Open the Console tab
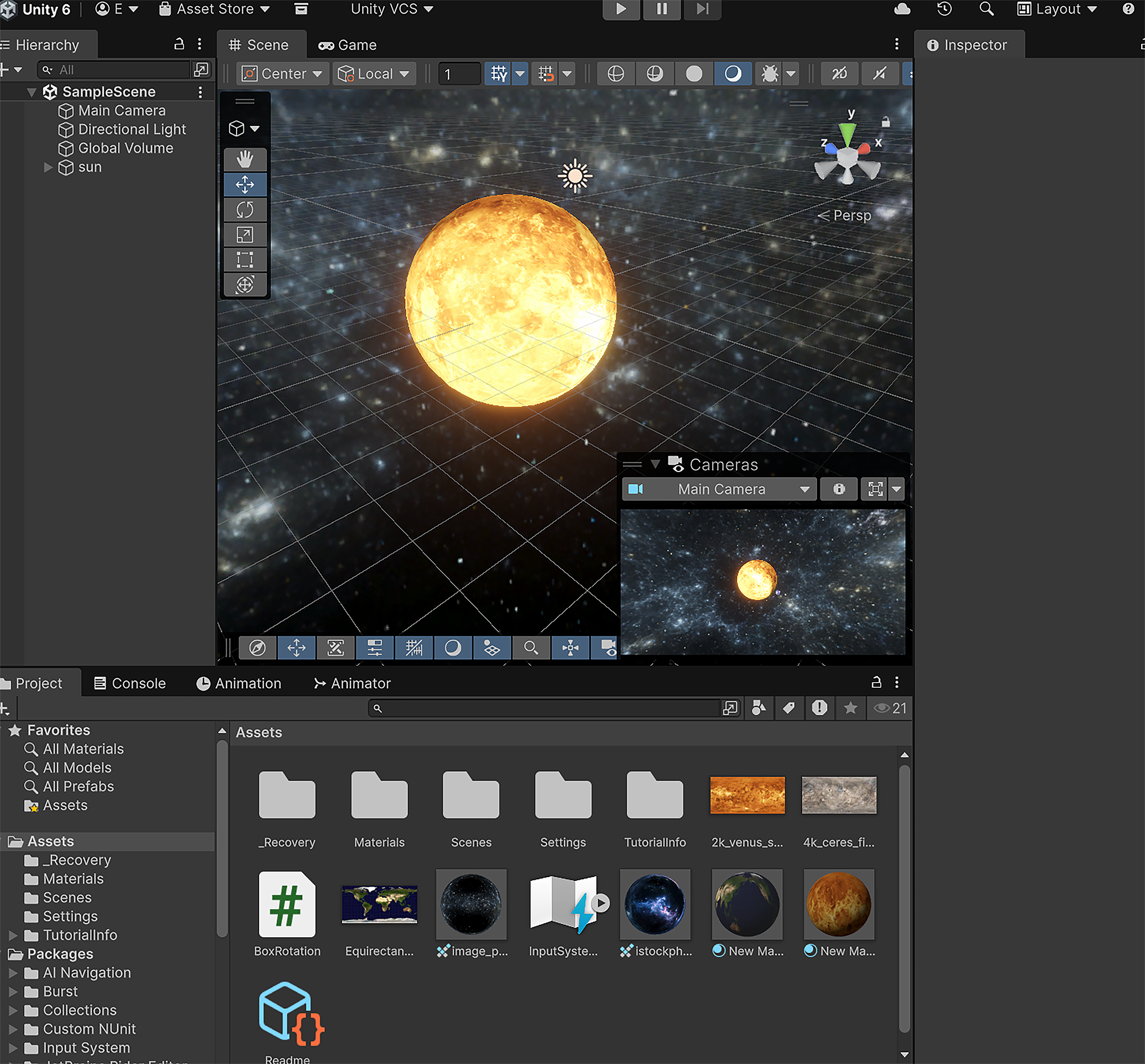1145x1064 pixels. (x=130, y=683)
